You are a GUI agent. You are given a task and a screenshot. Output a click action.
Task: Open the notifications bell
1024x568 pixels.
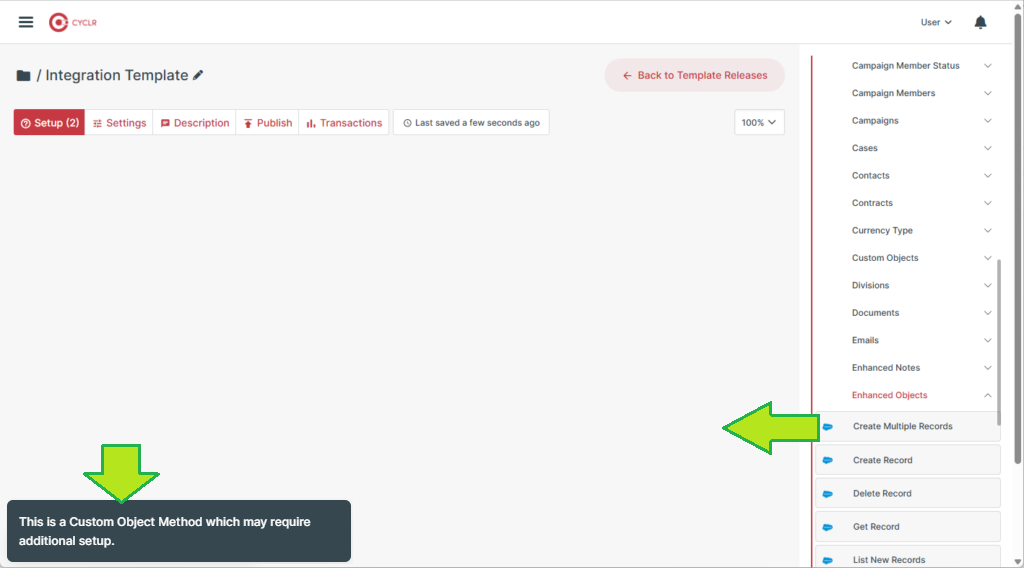point(980,22)
